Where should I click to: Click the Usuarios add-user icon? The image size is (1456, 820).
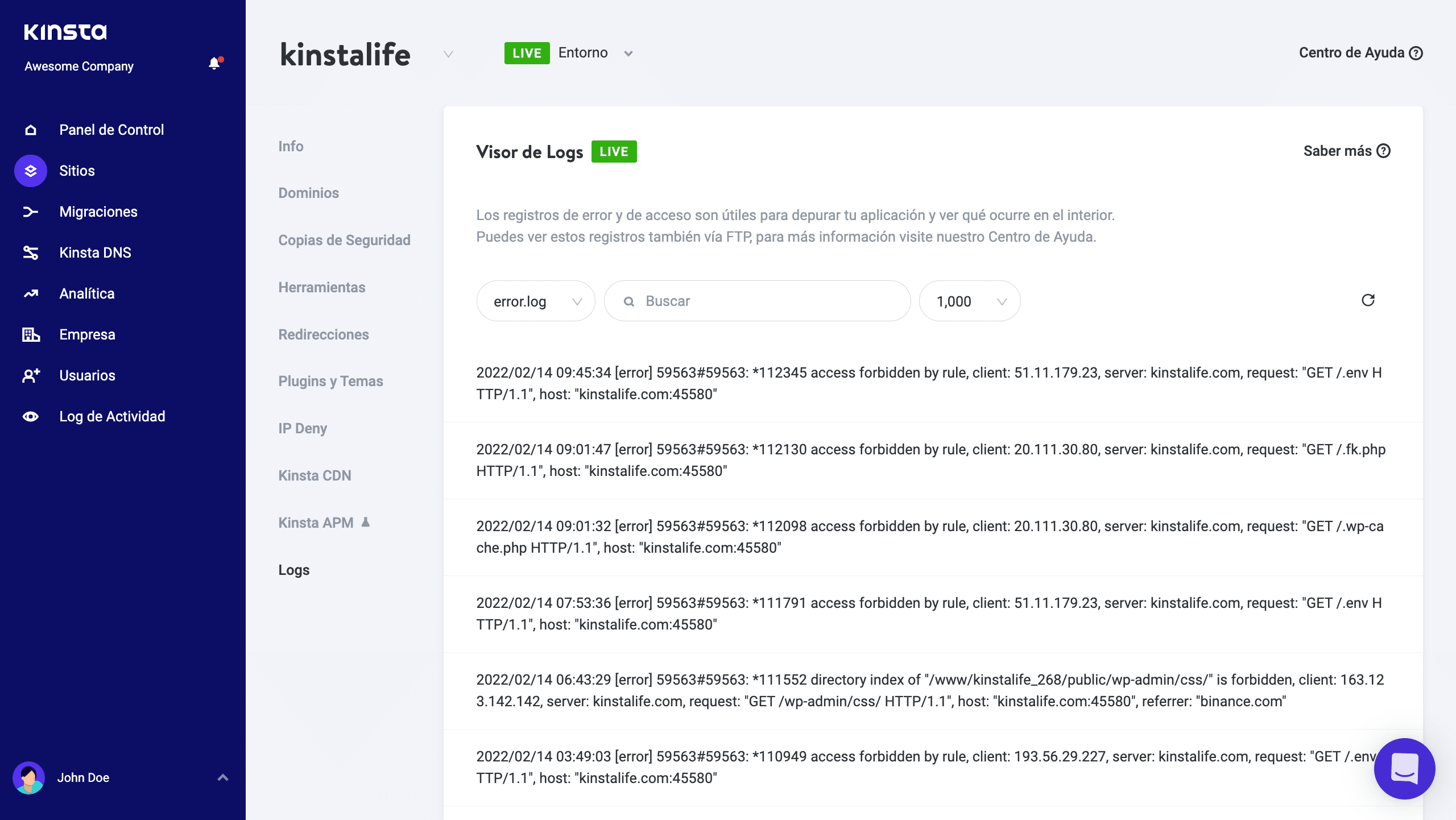click(x=31, y=375)
